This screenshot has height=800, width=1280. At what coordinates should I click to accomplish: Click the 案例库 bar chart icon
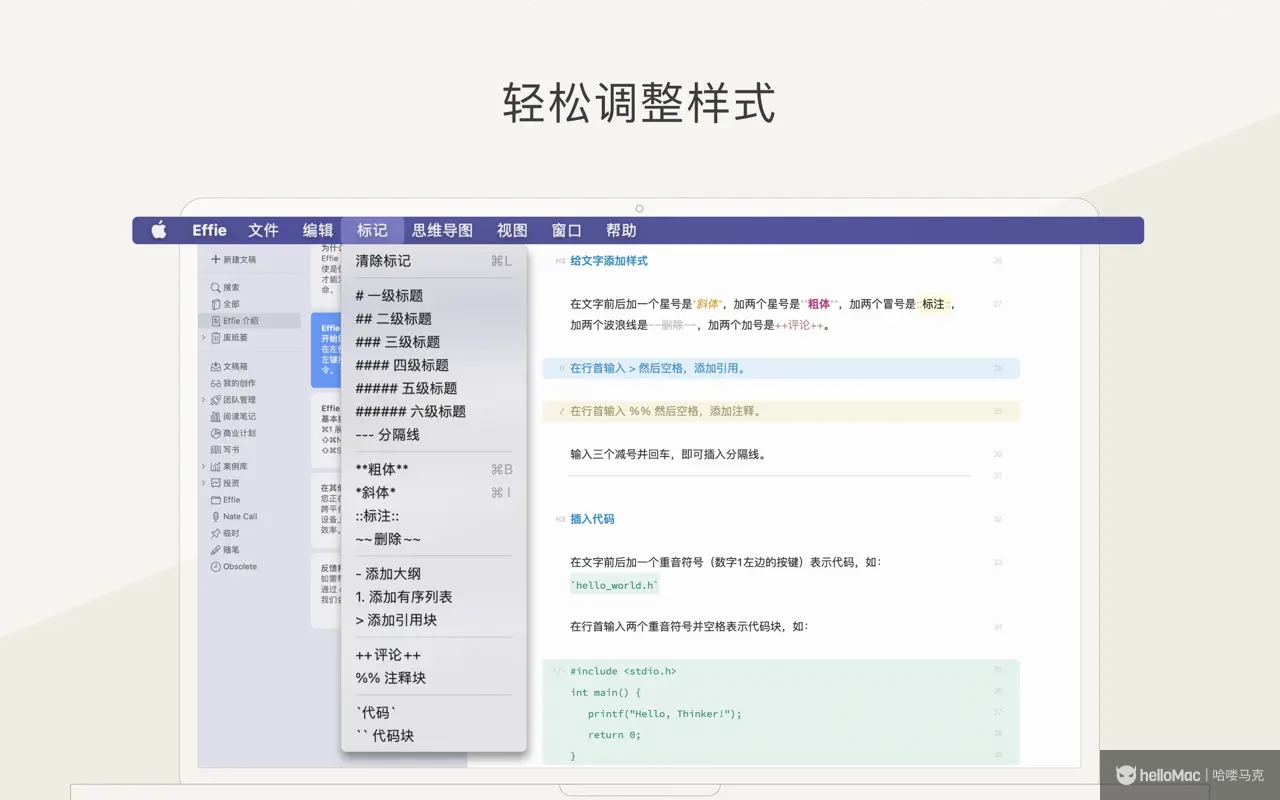215,467
